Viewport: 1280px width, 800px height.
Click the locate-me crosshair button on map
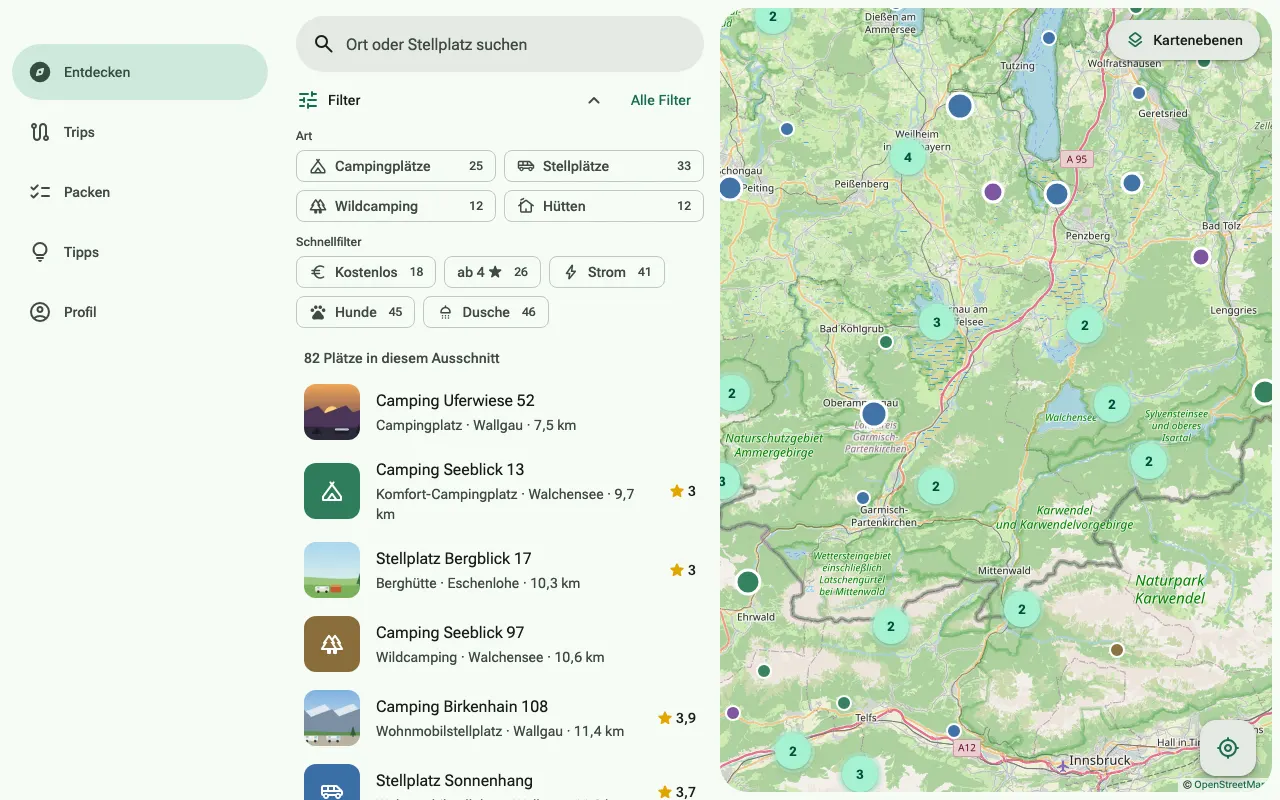(x=1228, y=748)
